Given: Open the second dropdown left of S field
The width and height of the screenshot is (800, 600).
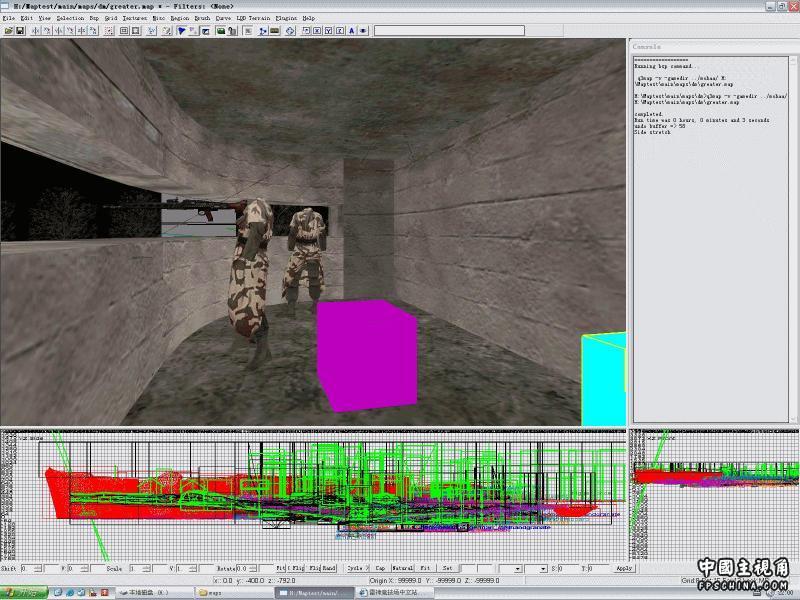Looking at the screenshot, I should pyautogui.click(x=537, y=568).
